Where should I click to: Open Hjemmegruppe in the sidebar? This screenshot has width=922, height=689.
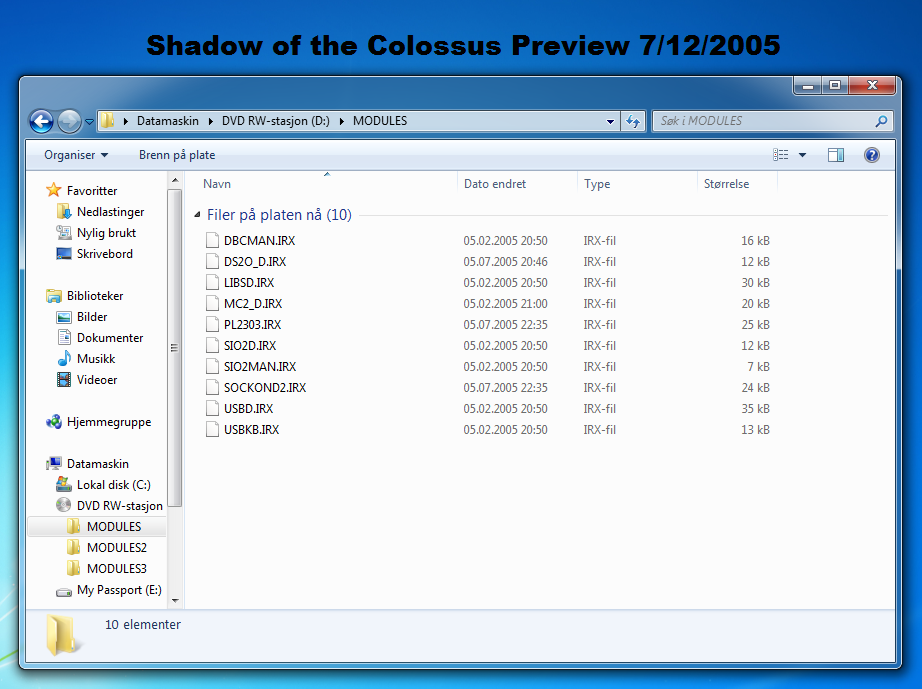click(109, 422)
